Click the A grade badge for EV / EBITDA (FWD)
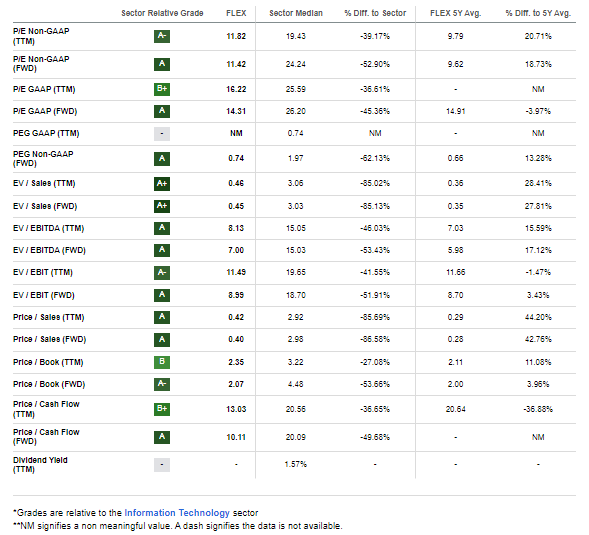The width and height of the screenshot is (589, 535). click(x=162, y=250)
